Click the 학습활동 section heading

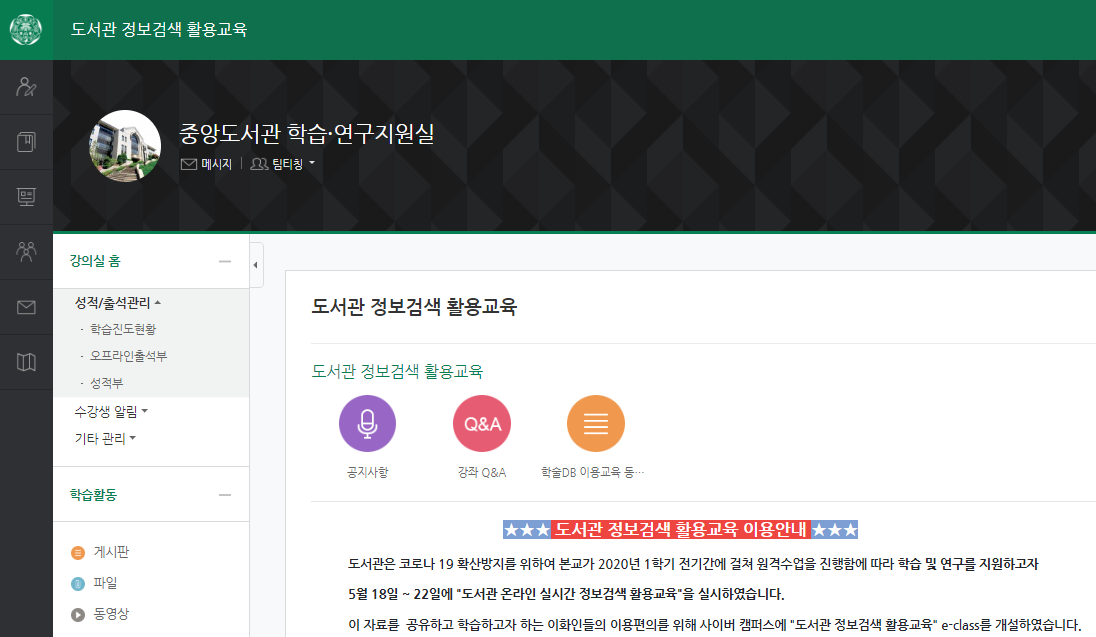[x=94, y=494]
